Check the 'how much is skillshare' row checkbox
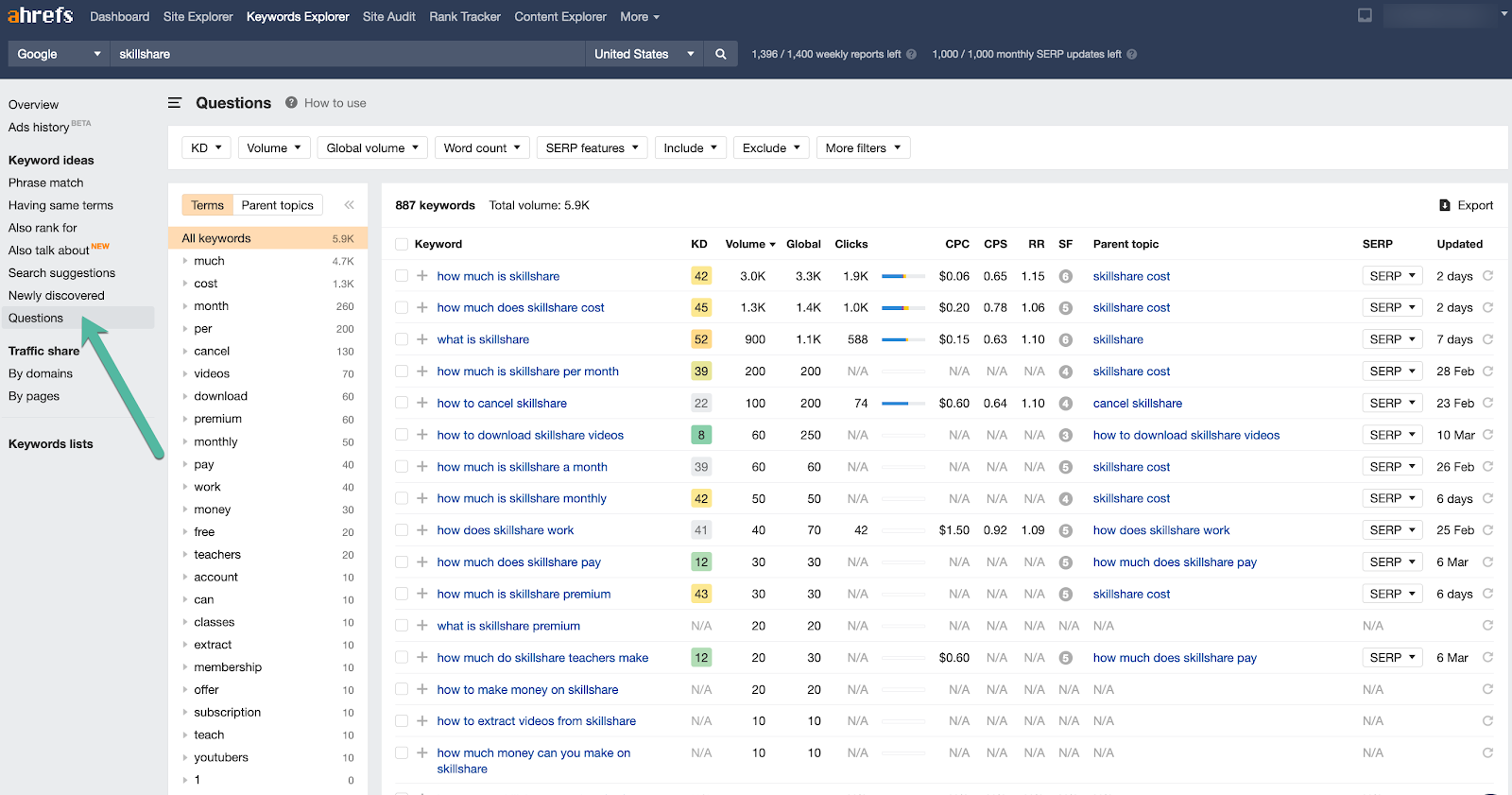1512x795 pixels. (402, 276)
